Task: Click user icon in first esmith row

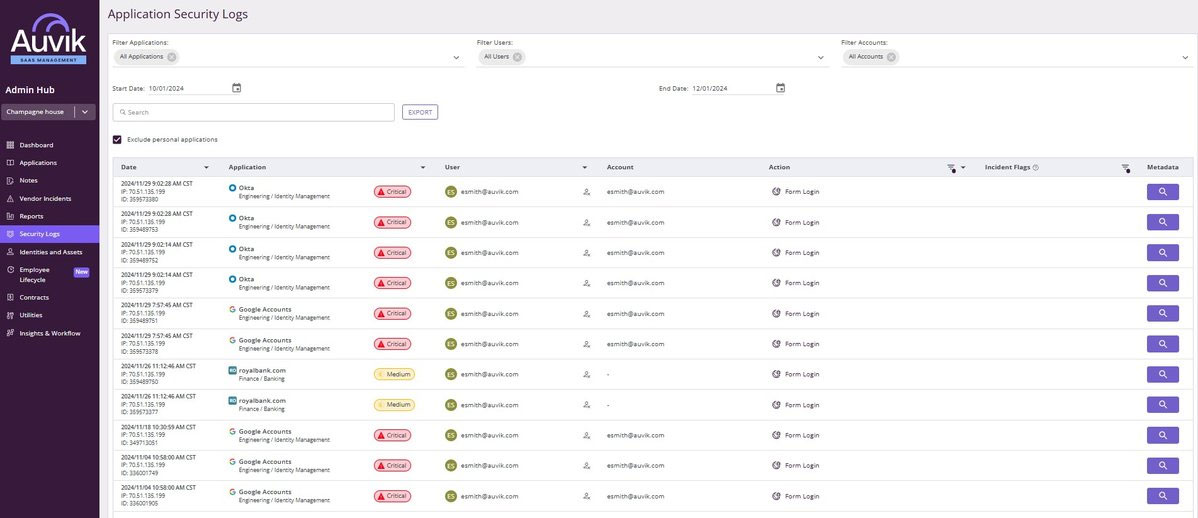Action: click(586, 192)
